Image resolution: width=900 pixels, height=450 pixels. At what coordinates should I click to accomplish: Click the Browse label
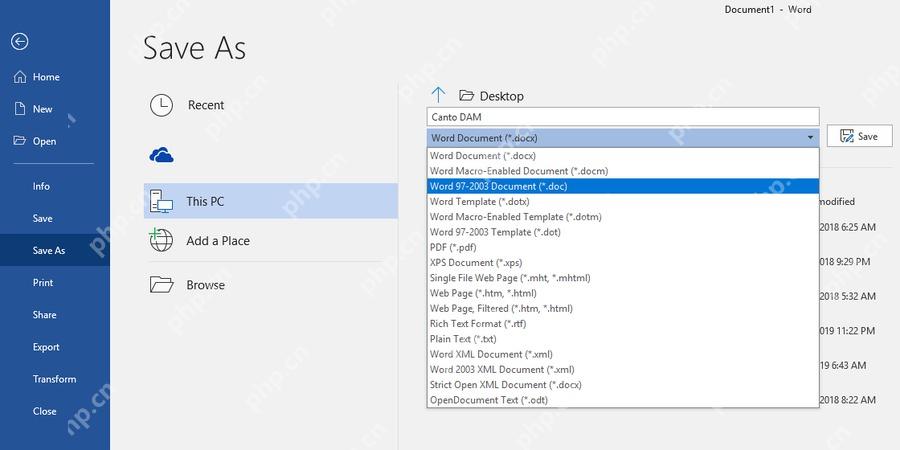pyautogui.click(x=205, y=285)
